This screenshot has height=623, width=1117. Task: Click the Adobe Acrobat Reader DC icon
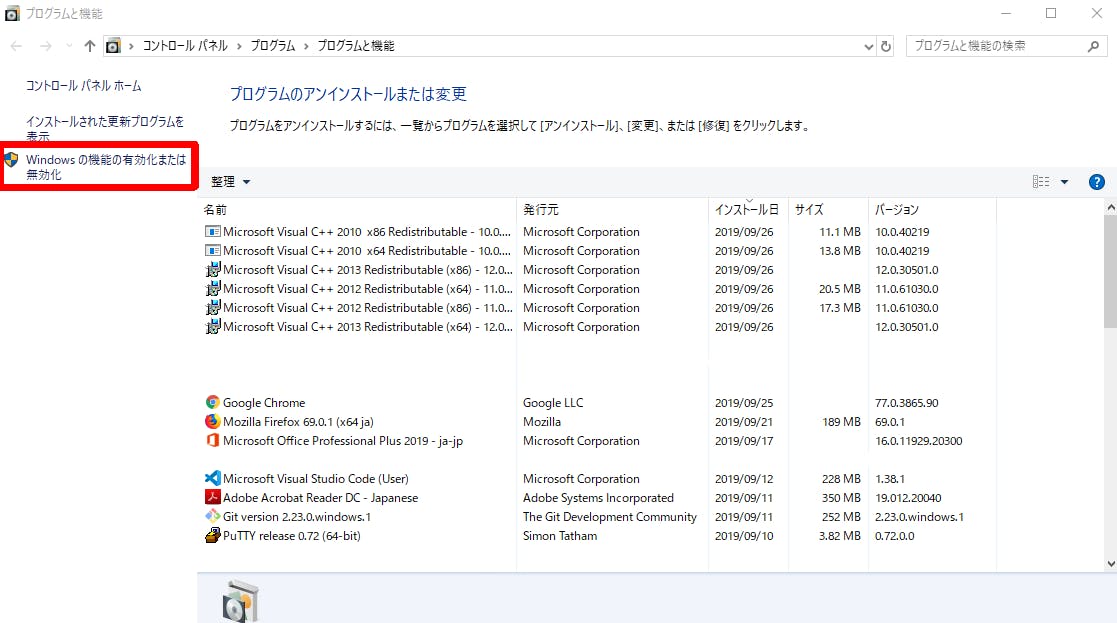click(212, 498)
